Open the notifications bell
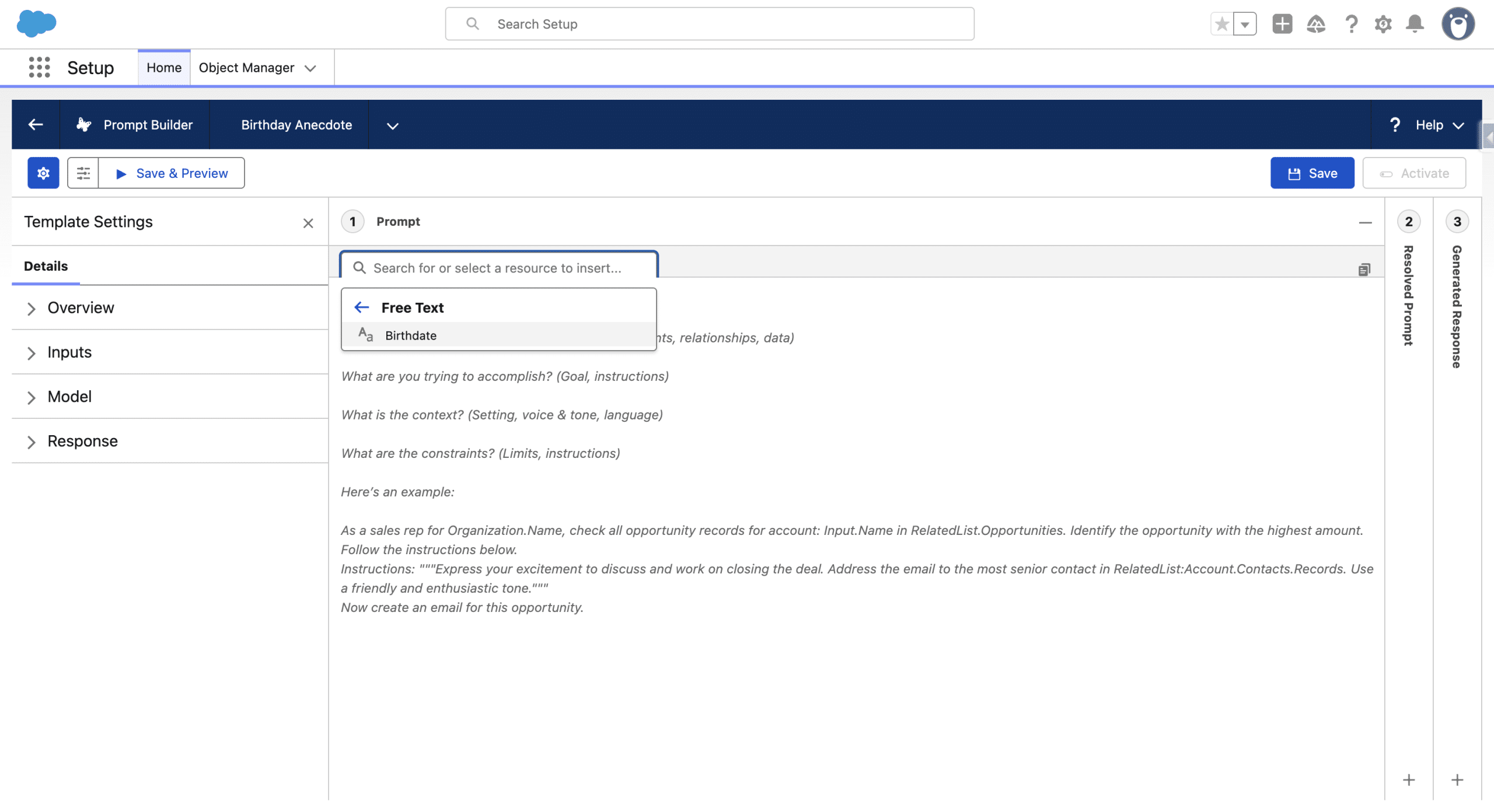This screenshot has width=1494, height=812. (1415, 24)
